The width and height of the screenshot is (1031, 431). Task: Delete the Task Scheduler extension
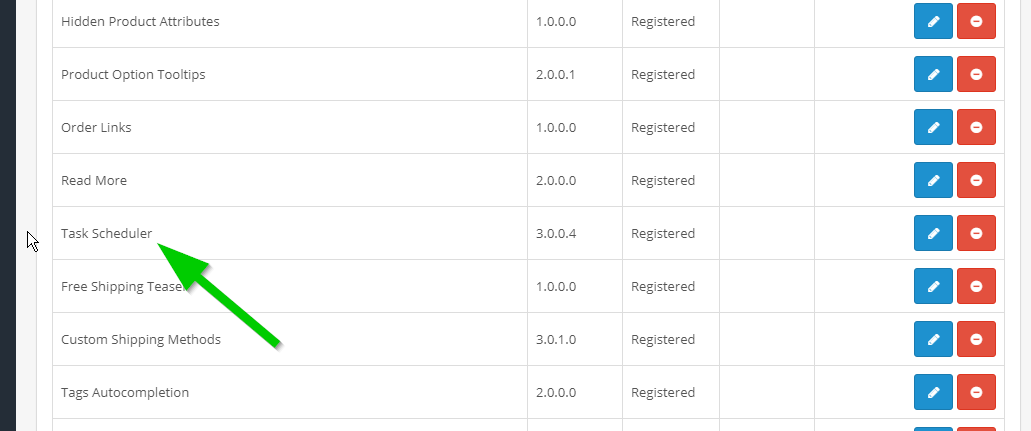click(976, 233)
